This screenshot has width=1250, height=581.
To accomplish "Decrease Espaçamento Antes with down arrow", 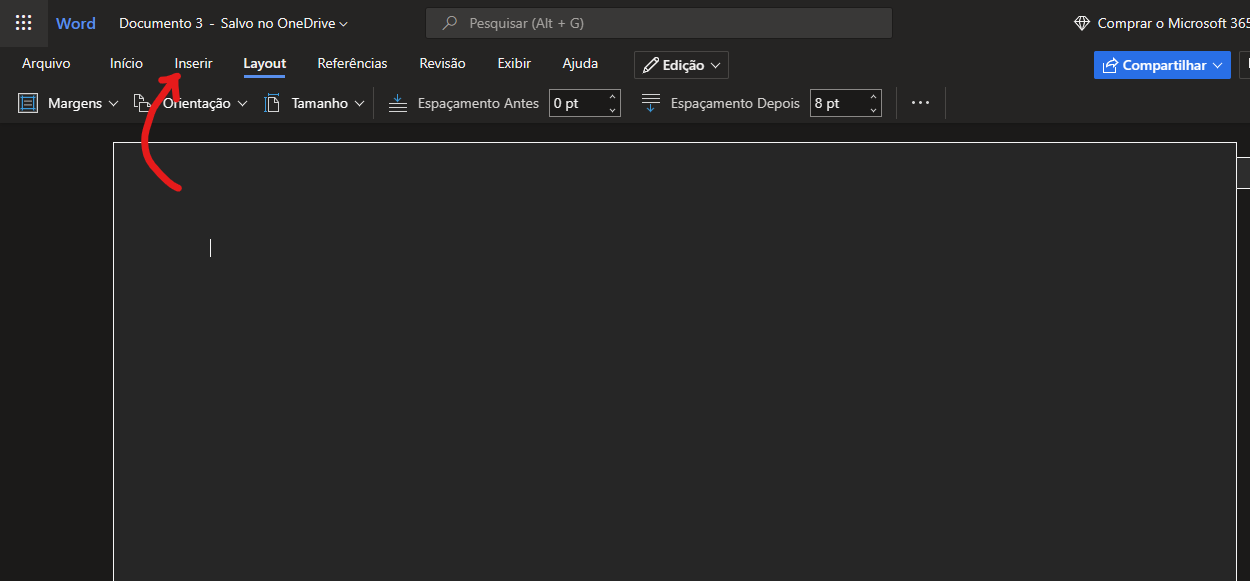I will [x=612, y=109].
